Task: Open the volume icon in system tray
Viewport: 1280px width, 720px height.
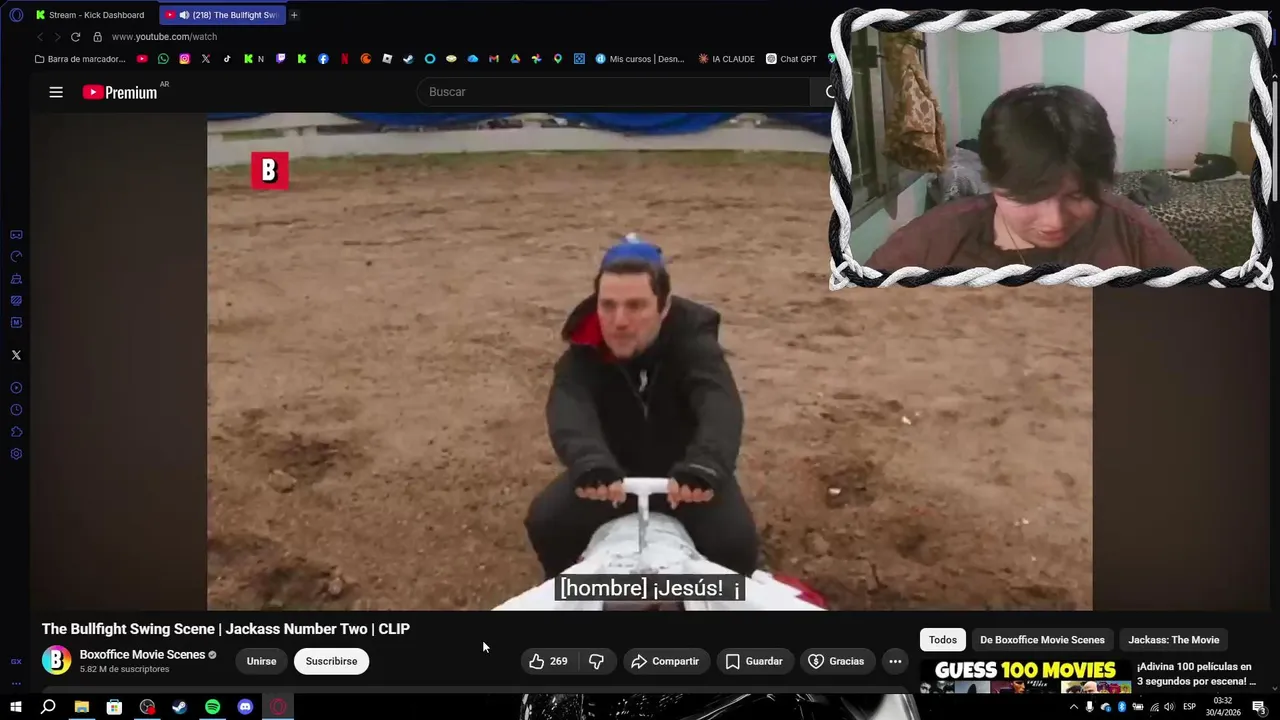Action: [1169, 707]
